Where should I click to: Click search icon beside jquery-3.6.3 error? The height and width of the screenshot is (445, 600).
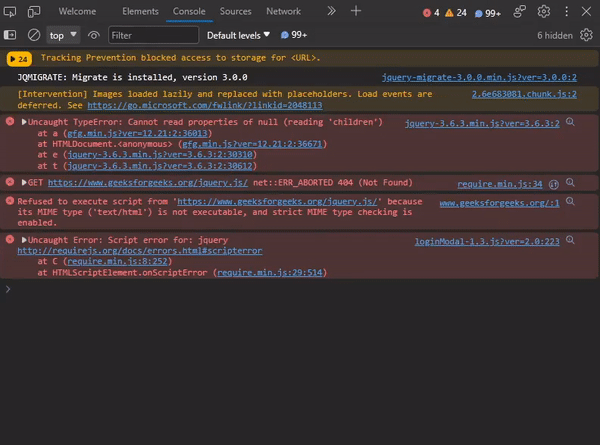571,122
